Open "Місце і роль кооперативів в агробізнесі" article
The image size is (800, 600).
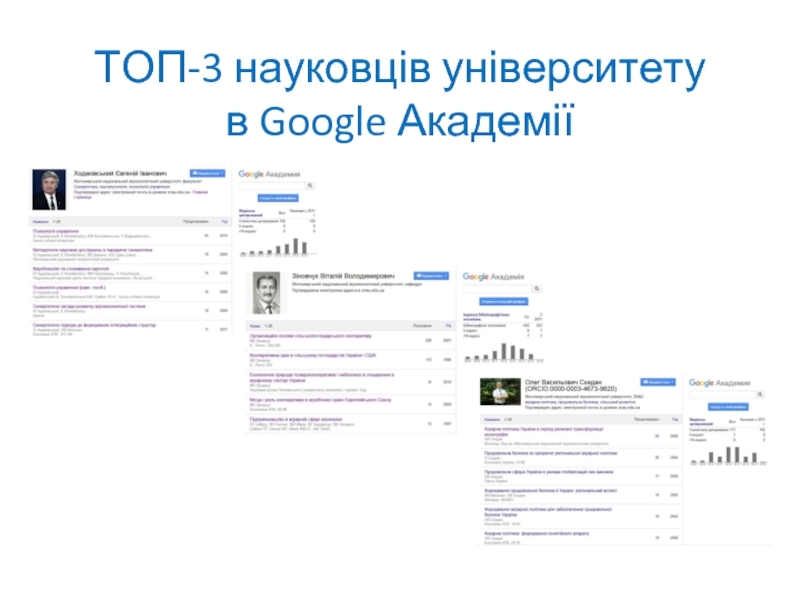tap(320, 399)
